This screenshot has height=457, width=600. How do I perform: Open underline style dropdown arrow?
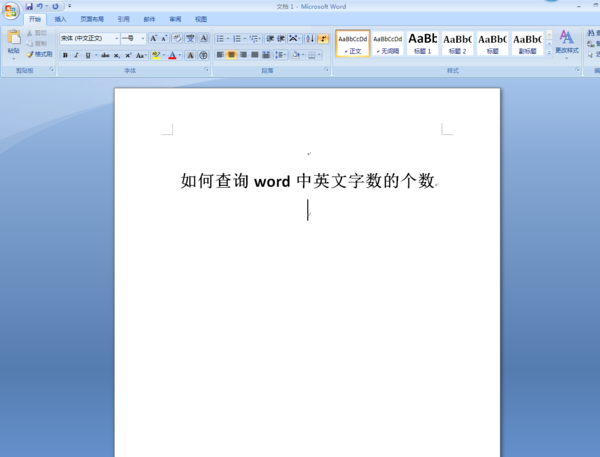96,55
